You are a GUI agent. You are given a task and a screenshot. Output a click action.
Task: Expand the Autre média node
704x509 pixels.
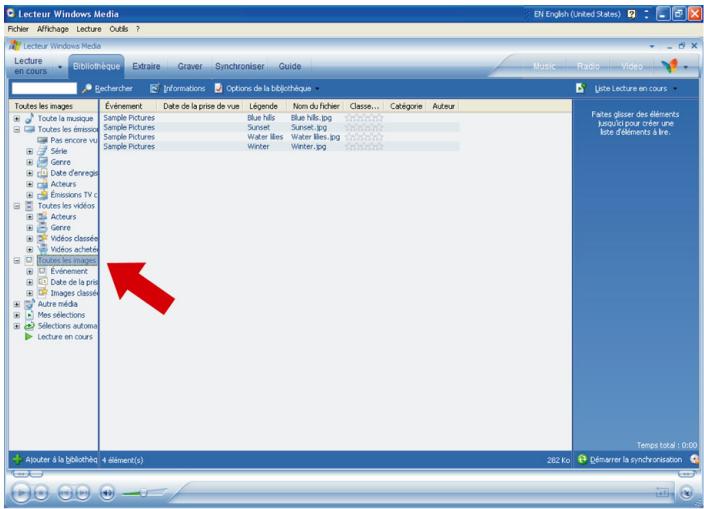point(17,304)
